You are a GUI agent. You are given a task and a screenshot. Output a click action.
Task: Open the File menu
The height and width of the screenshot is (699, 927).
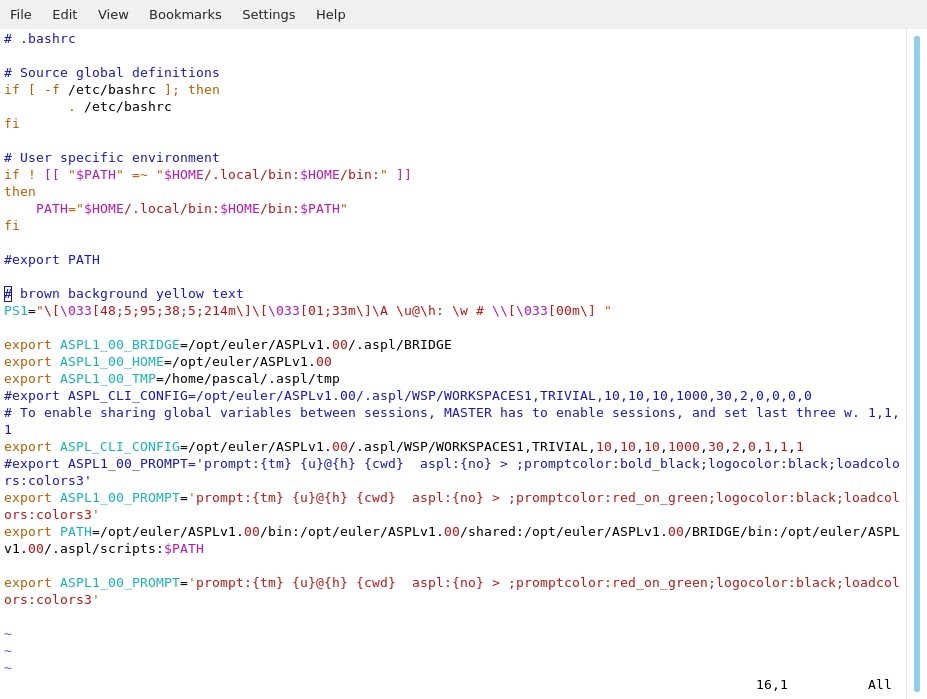click(21, 14)
